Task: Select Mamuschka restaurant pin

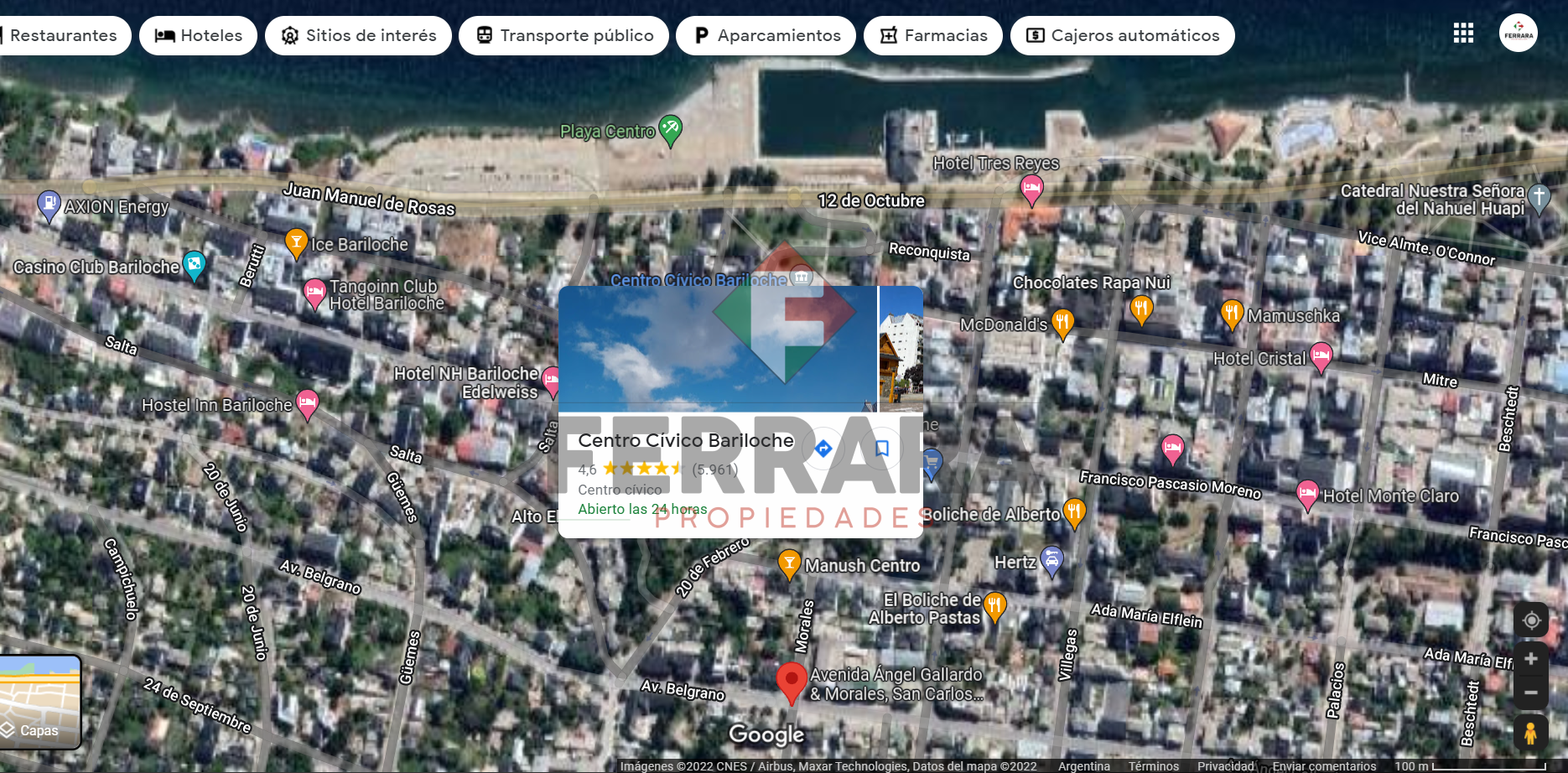Action: point(1232,314)
